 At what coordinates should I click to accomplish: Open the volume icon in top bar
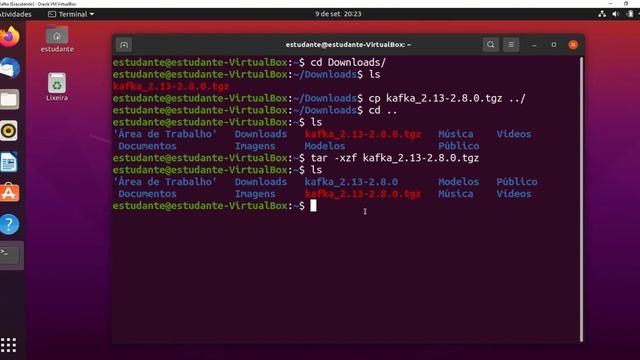pyautogui.click(x=616, y=14)
